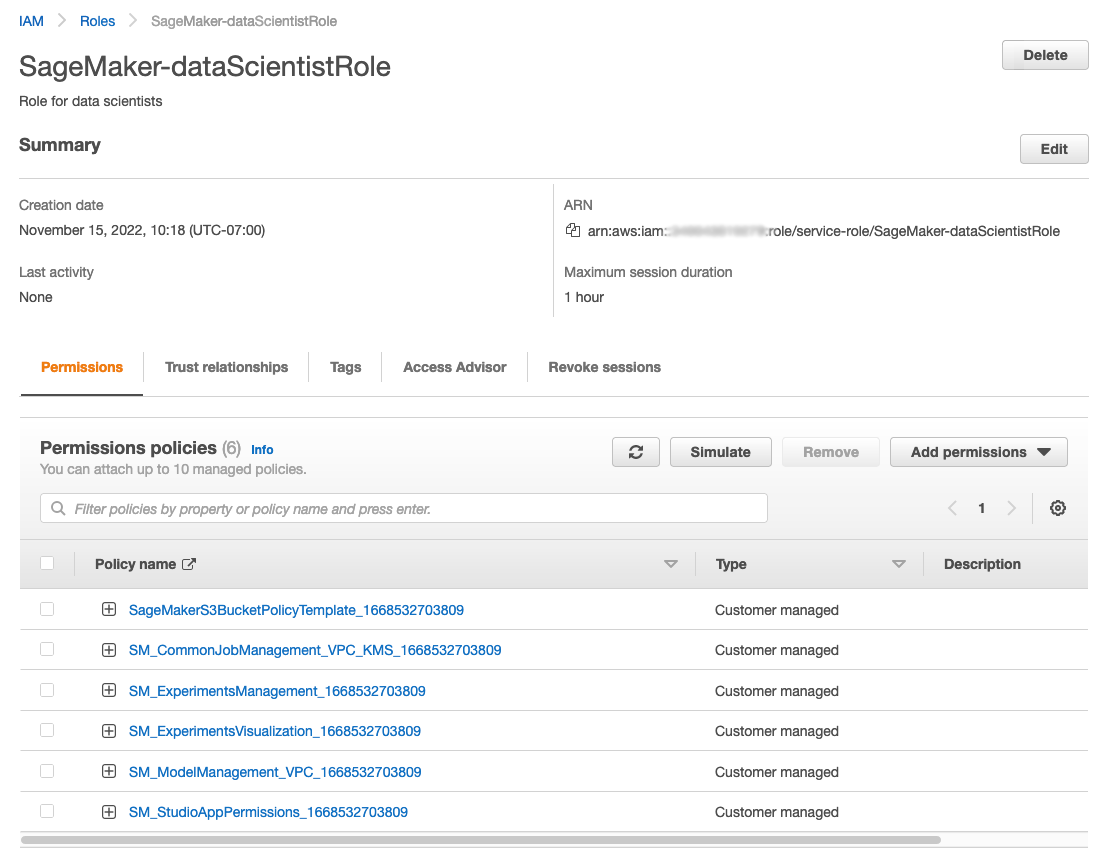Open the table settings gear icon
The height and width of the screenshot is (860, 1106).
1057,508
